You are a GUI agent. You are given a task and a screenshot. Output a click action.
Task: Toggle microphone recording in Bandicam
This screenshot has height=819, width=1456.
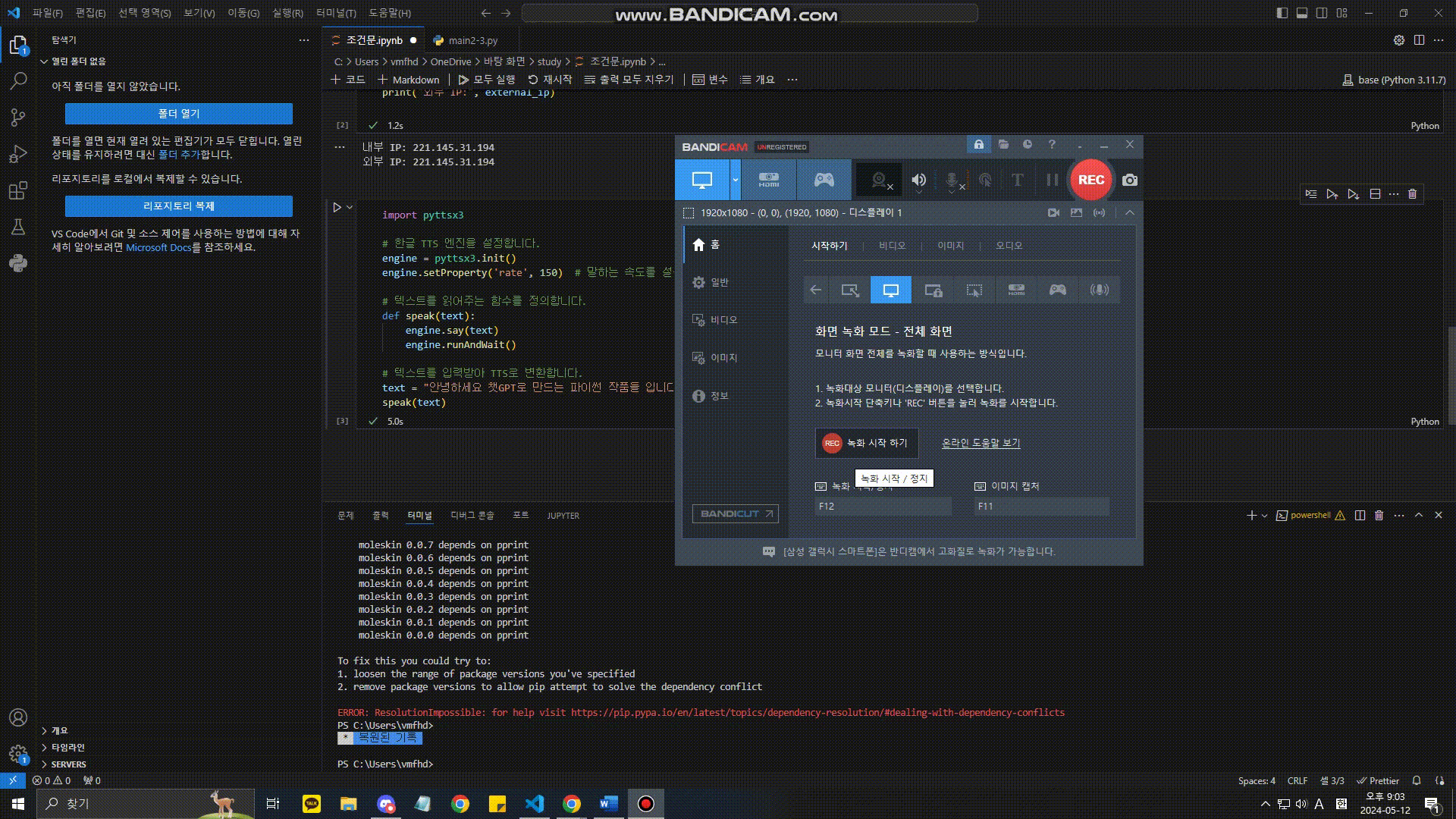coord(952,180)
